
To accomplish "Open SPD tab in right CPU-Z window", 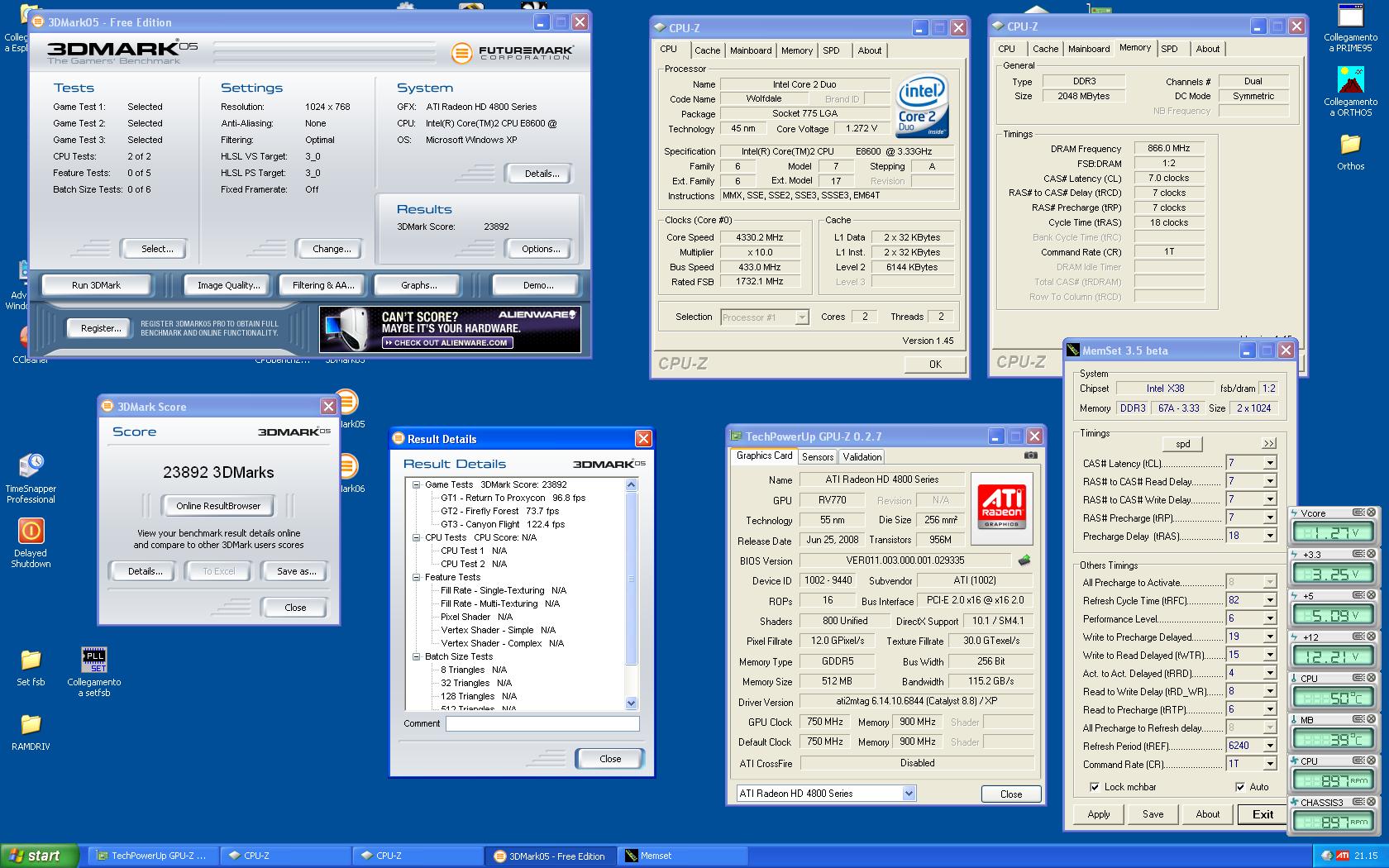I will (1169, 49).
